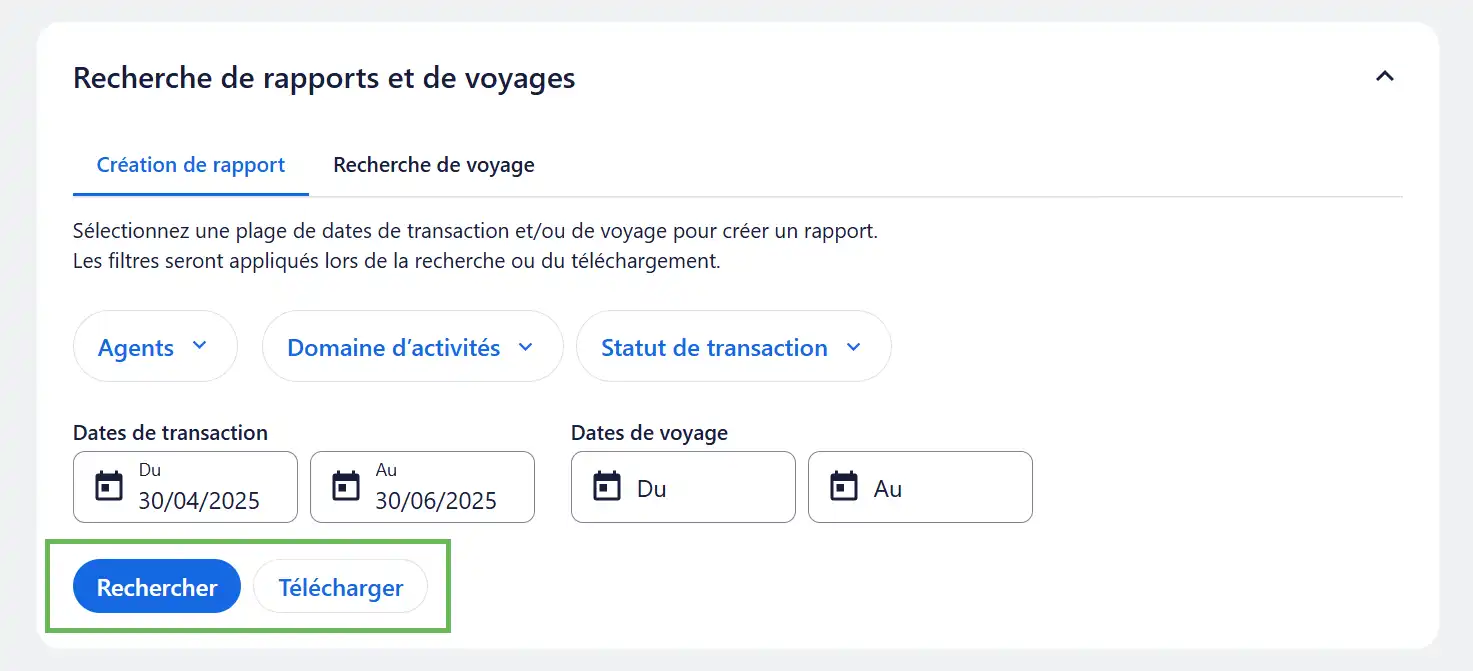This screenshot has width=1473, height=671.
Task: Open calendar icon for travel end date
Action: coord(844,487)
